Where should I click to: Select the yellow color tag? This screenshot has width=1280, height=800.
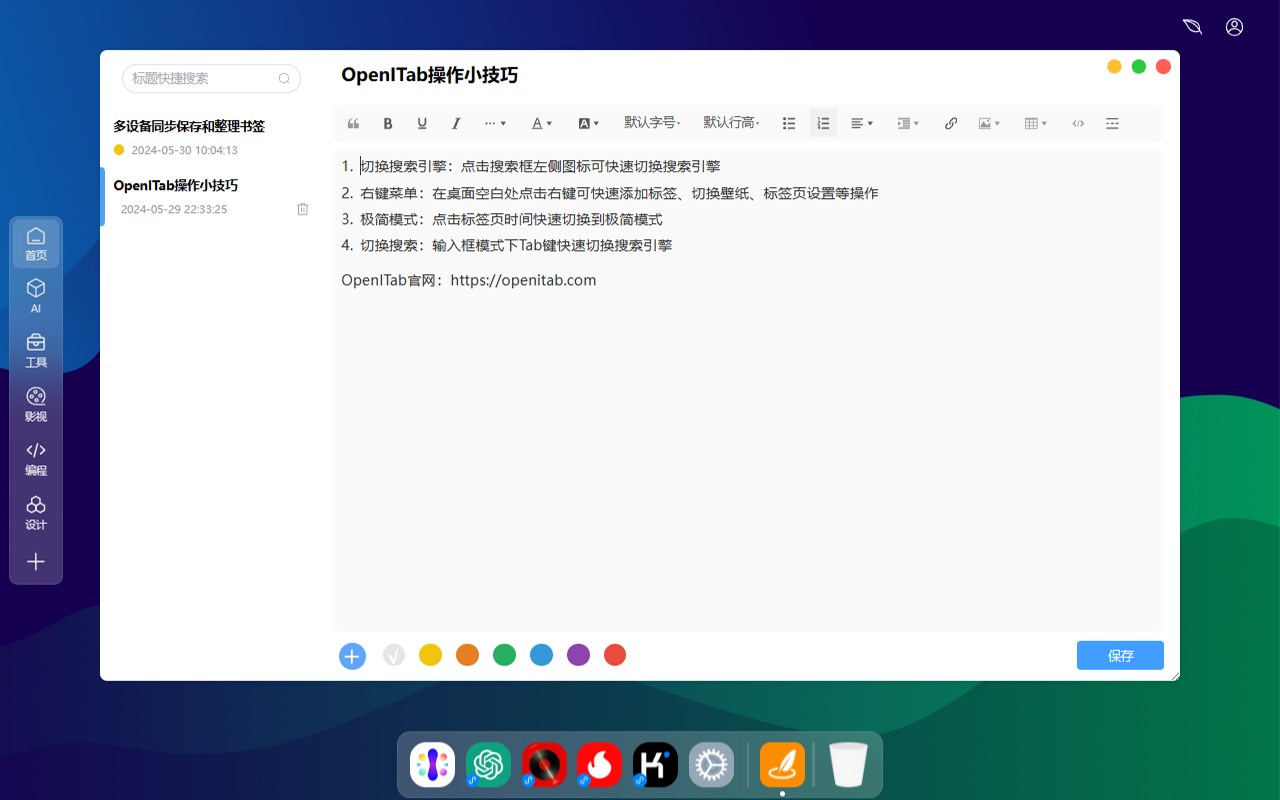click(430, 655)
